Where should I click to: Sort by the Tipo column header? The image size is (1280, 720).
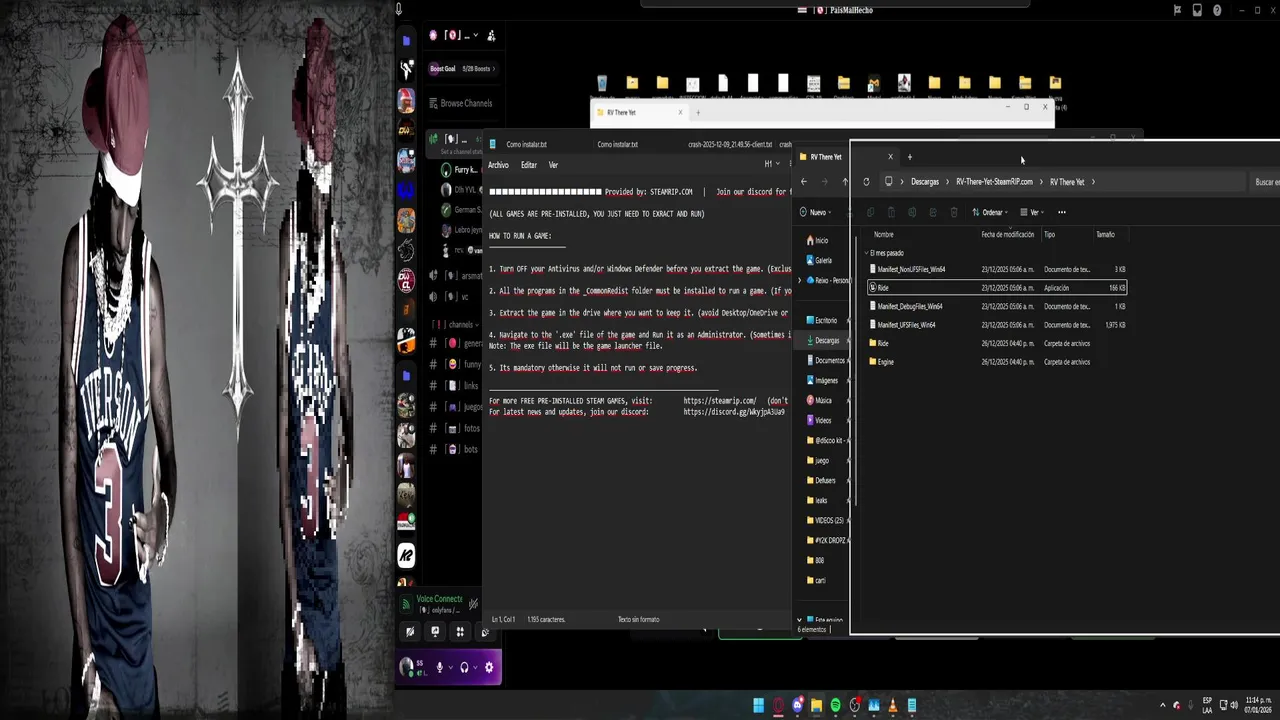point(1049,235)
